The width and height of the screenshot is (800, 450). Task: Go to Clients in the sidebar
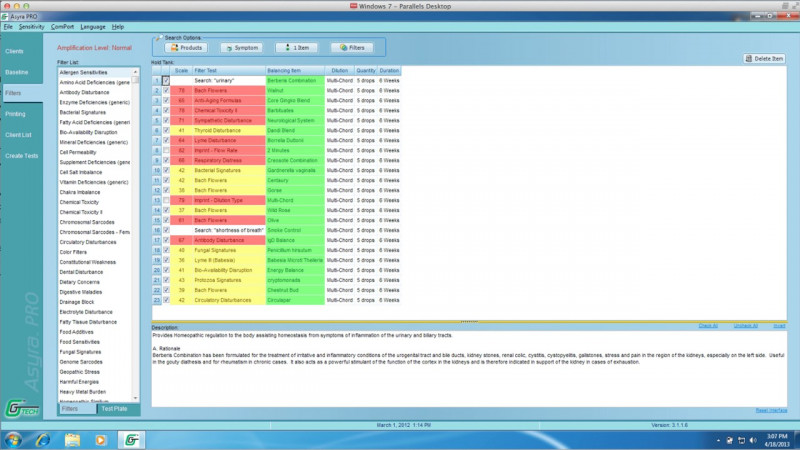(x=14, y=52)
